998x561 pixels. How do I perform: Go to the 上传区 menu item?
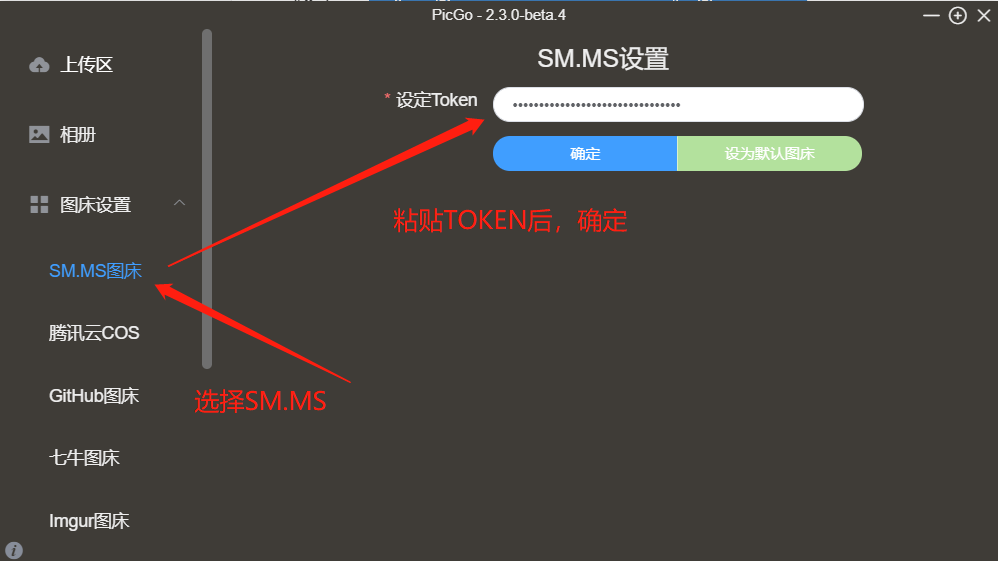click(87, 65)
